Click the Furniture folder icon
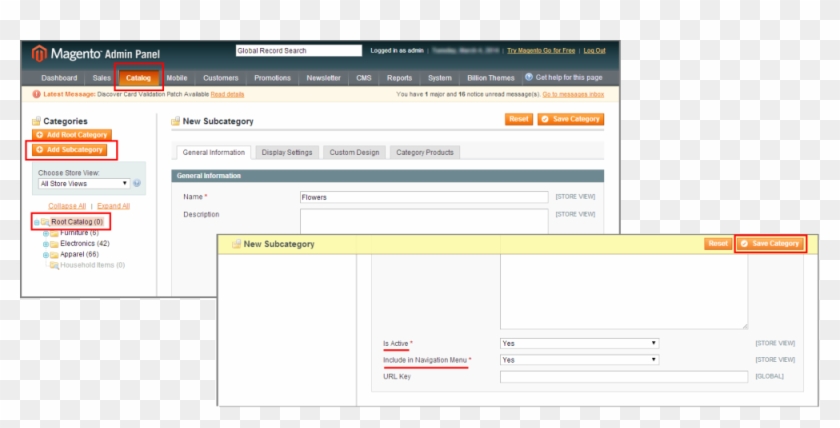840x428 pixels. (54, 234)
